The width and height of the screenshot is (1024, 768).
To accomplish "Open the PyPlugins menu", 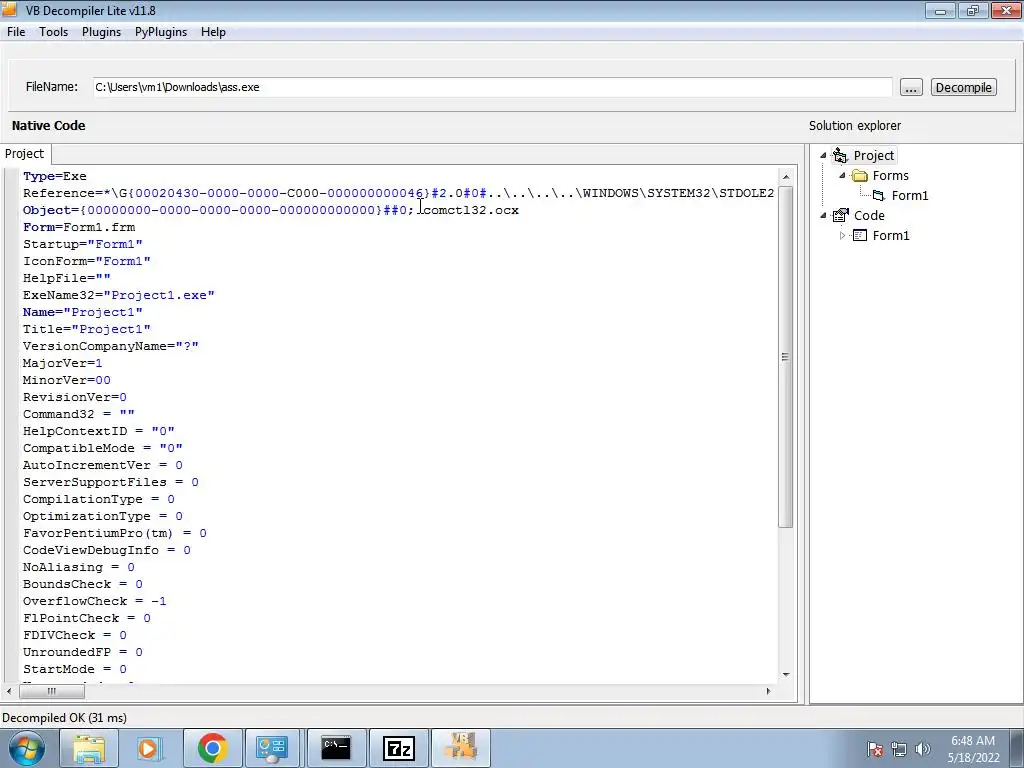I will 161,32.
